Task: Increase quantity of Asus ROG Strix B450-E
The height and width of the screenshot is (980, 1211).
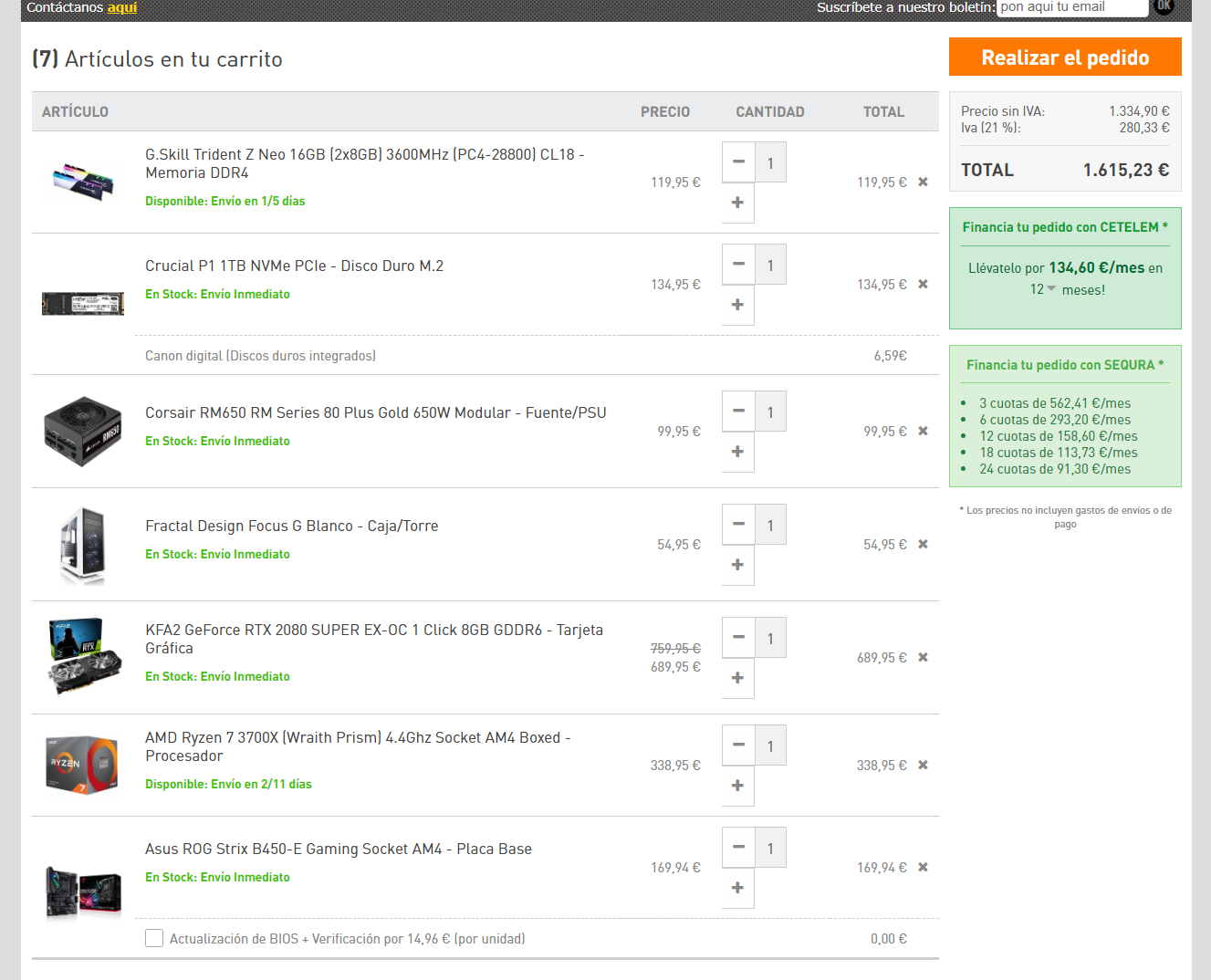Action: (738, 888)
